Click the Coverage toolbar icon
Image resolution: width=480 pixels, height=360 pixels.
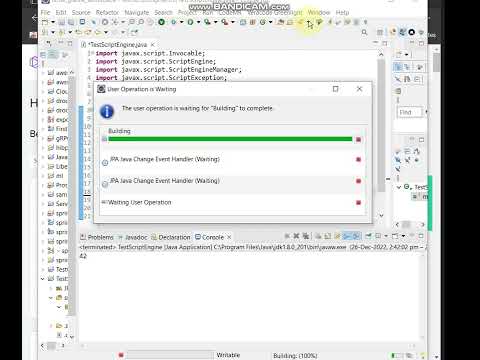[x=207, y=22]
